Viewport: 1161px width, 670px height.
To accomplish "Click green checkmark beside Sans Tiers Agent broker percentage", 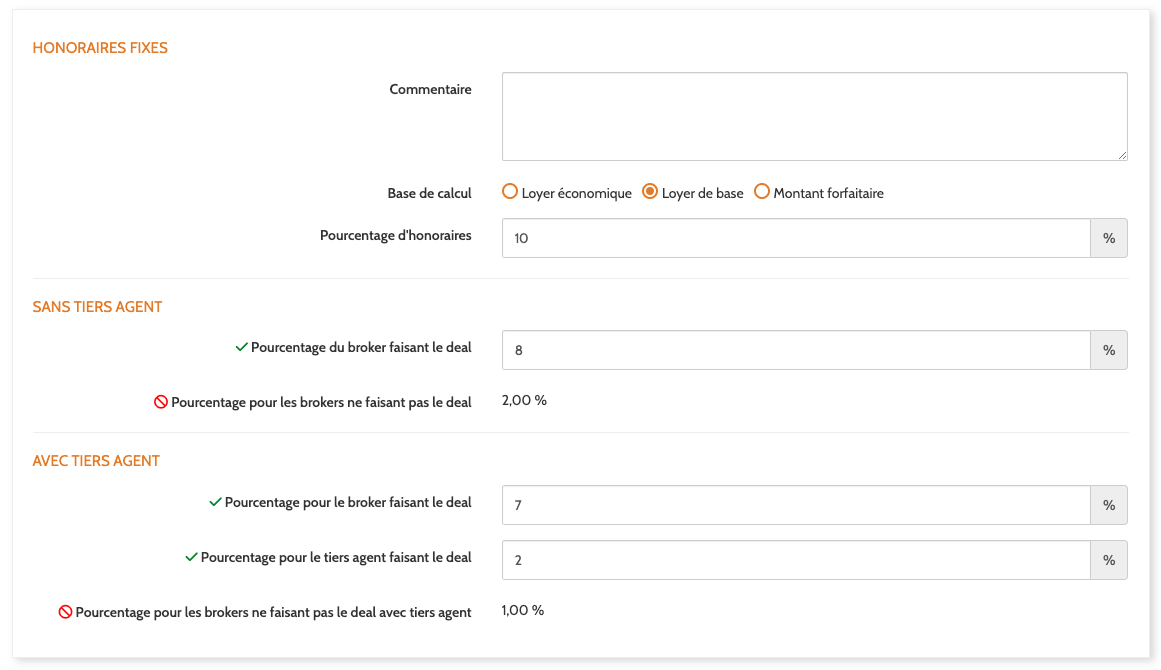I will (x=241, y=347).
